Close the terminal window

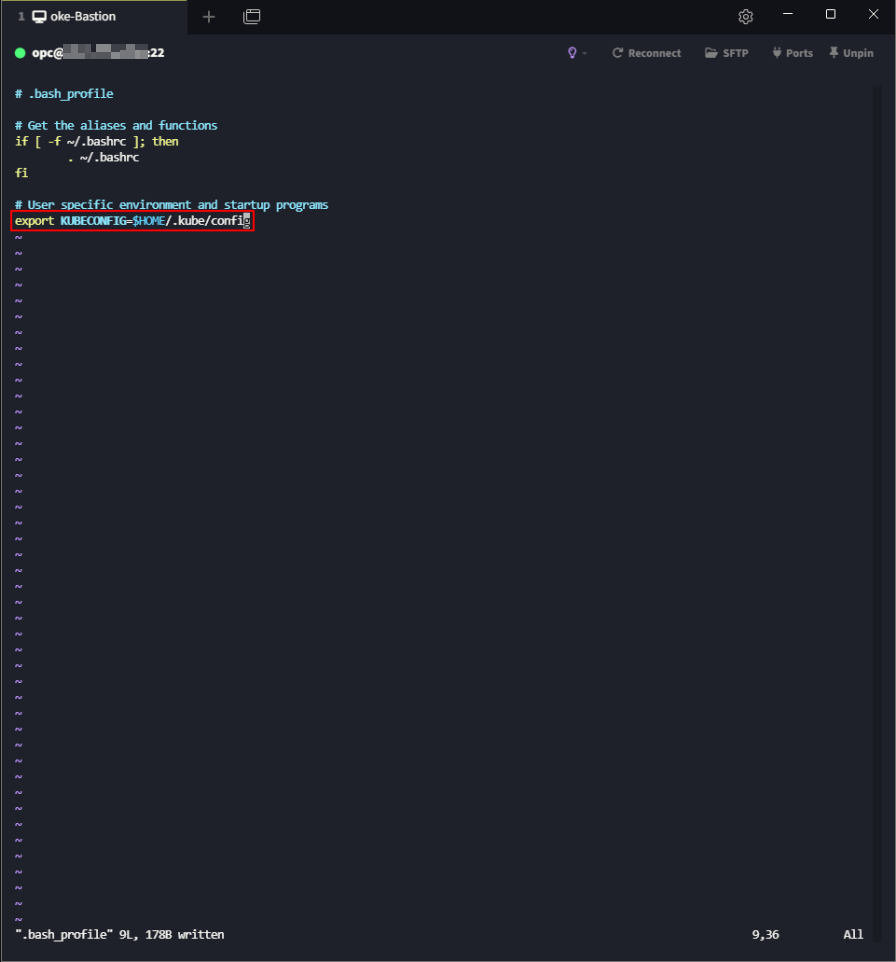click(871, 15)
